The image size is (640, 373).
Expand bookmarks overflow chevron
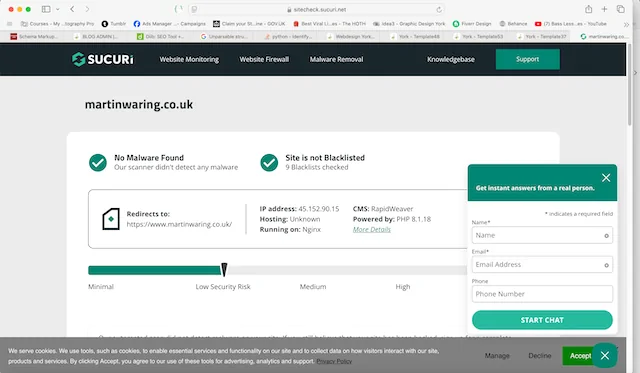626,24
